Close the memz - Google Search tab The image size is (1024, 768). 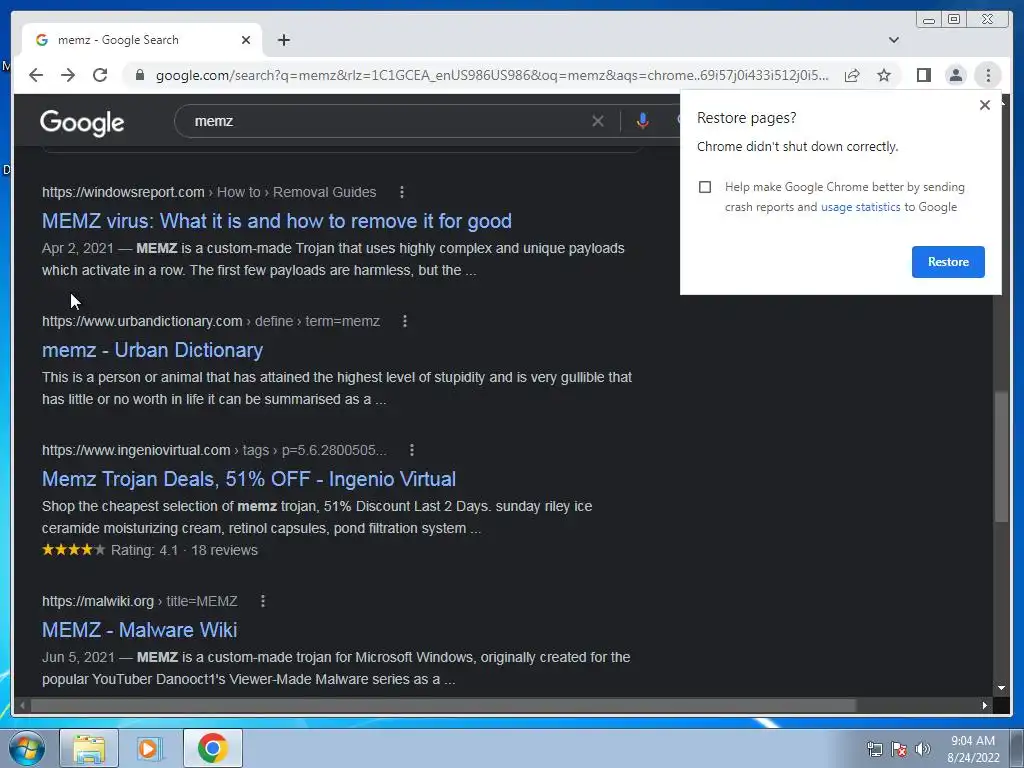[x=246, y=40]
